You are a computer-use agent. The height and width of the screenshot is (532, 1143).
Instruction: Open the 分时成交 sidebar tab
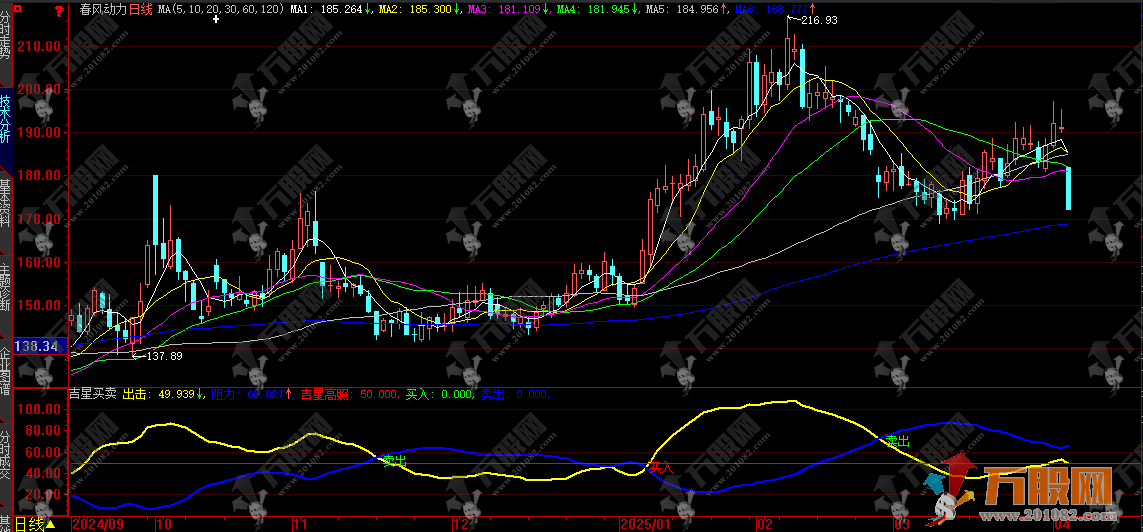click(6, 455)
